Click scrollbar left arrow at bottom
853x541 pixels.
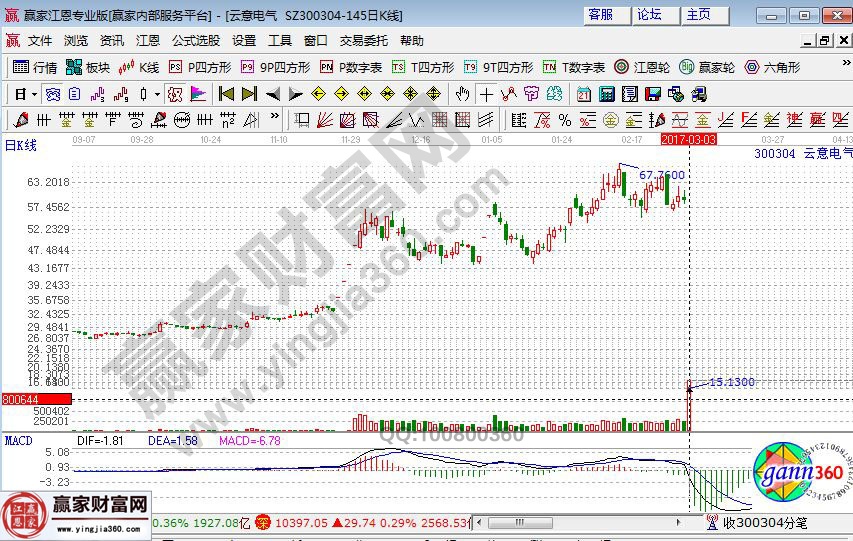479,522
